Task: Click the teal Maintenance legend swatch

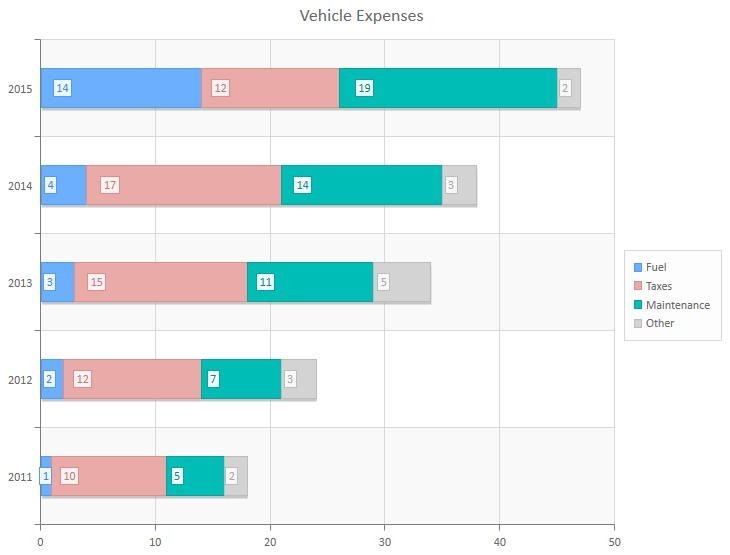Action: [638, 305]
